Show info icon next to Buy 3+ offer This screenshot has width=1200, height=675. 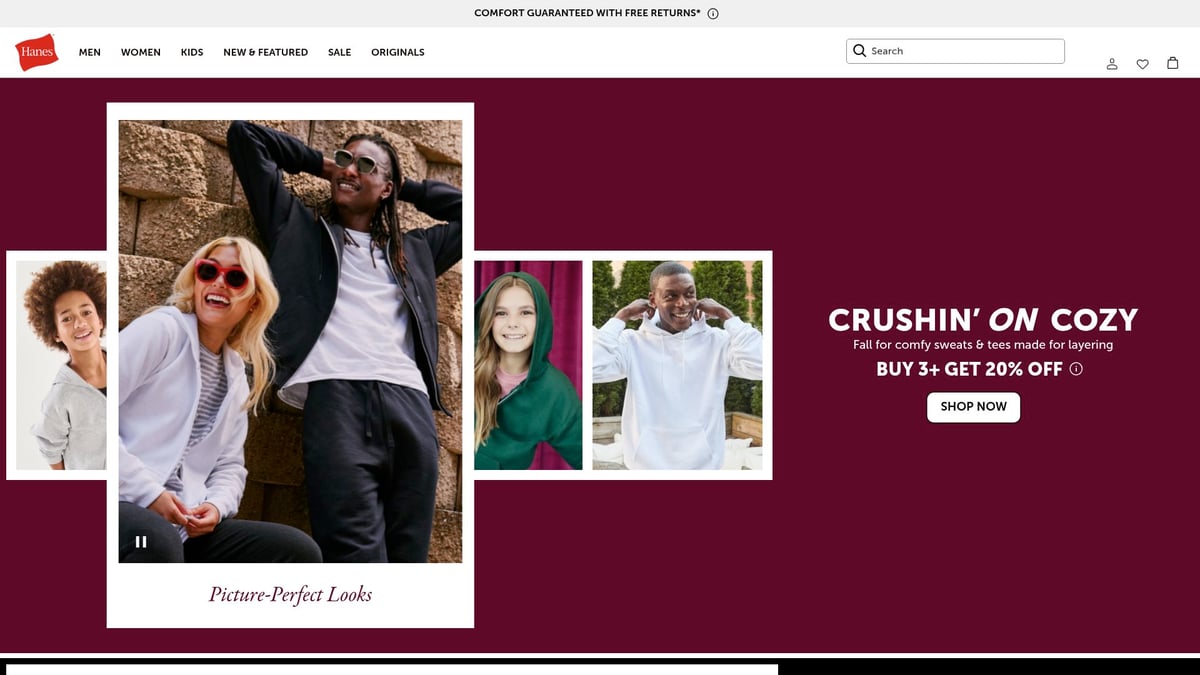pyautogui.click(x=1076, y=368)
